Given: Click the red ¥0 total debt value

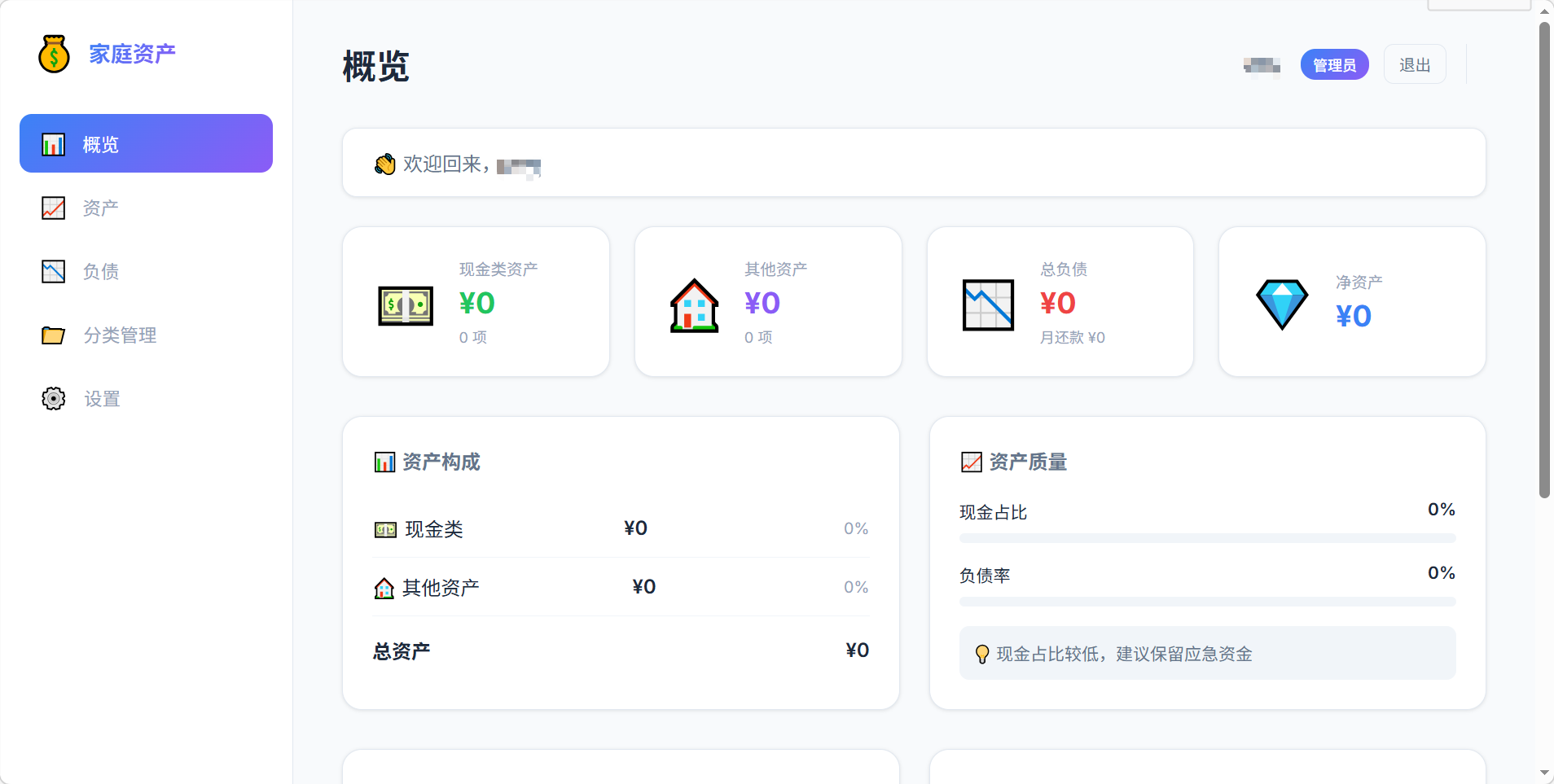Looking at the screenshot, I should pos(1058,303).
